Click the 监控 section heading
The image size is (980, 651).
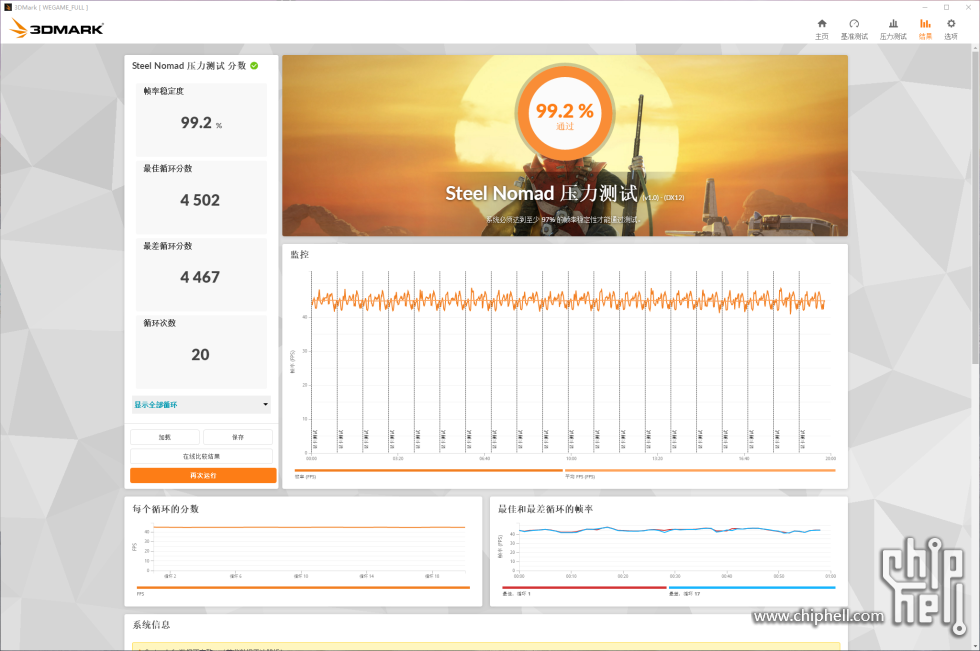pyautogui.click(x=299, y=254)
